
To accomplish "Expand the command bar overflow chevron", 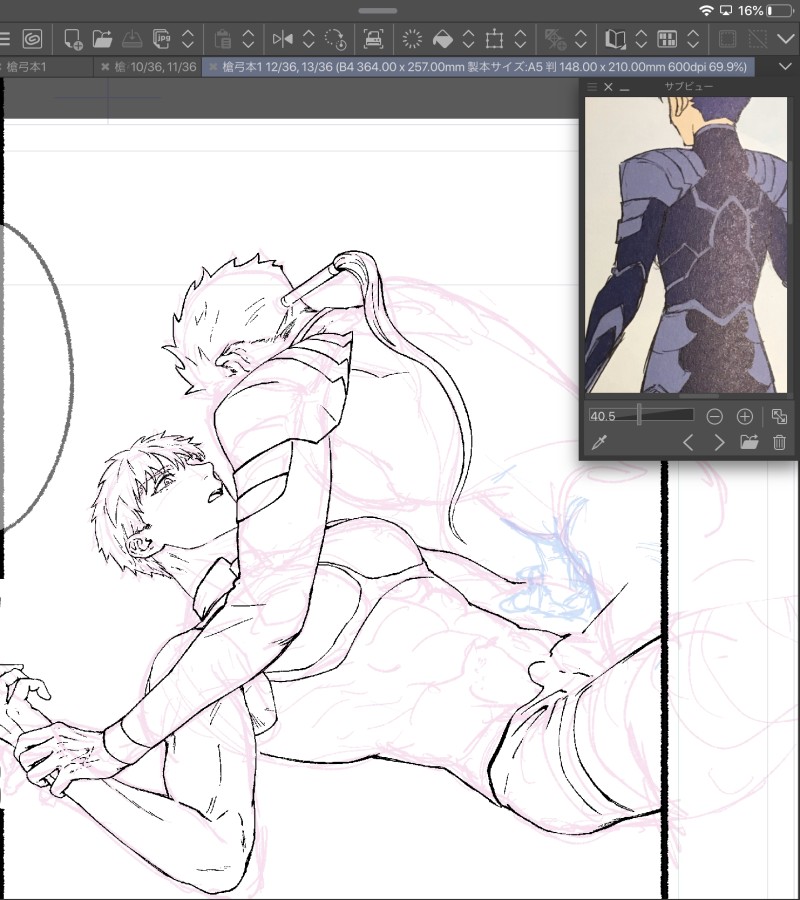I will point(785,39).
